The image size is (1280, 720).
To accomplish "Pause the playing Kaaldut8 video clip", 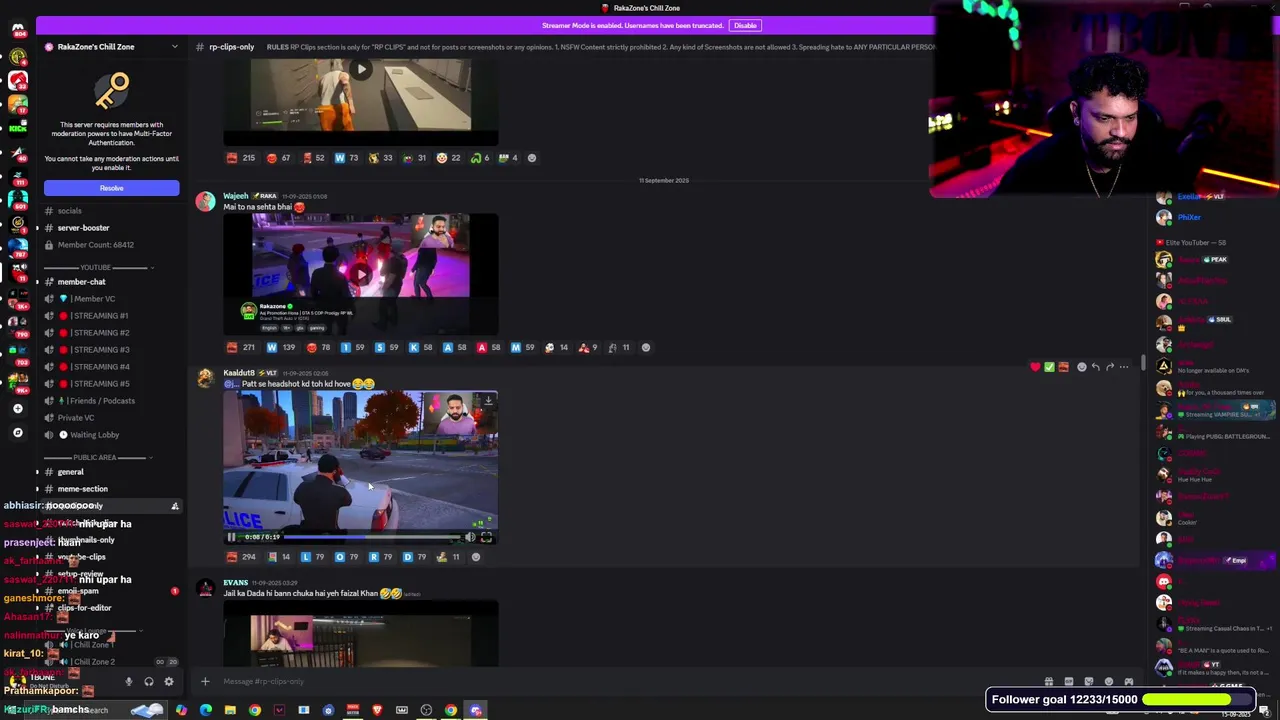I will [231, 537].
